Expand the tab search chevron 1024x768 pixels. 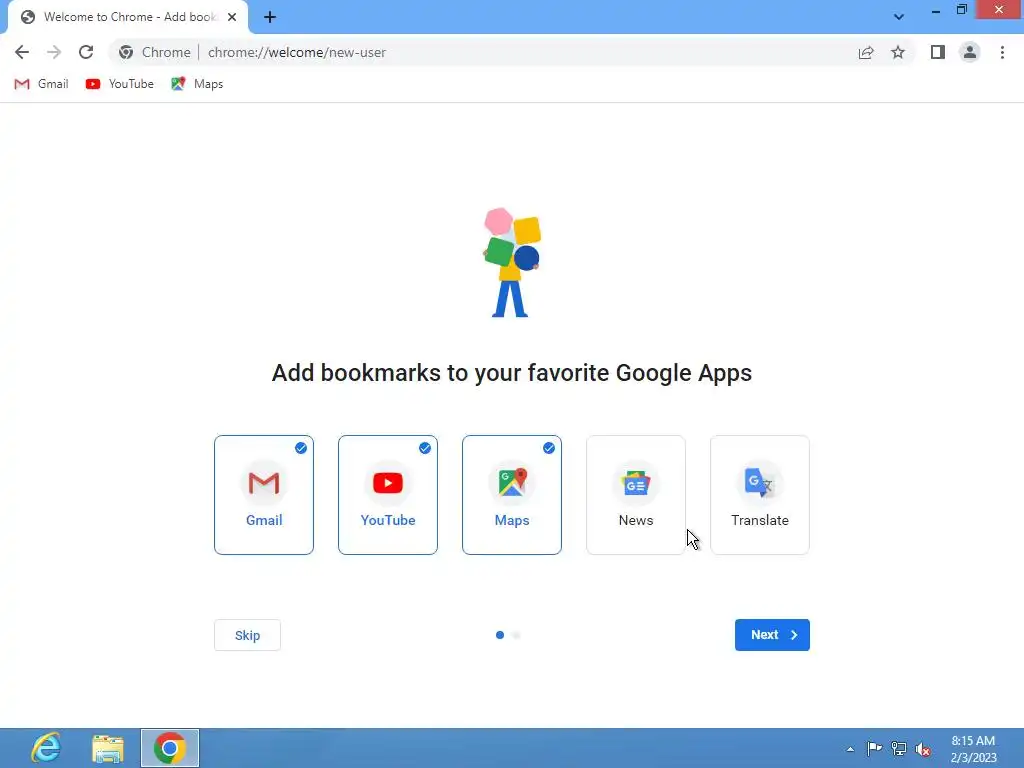tap(899, 17)
